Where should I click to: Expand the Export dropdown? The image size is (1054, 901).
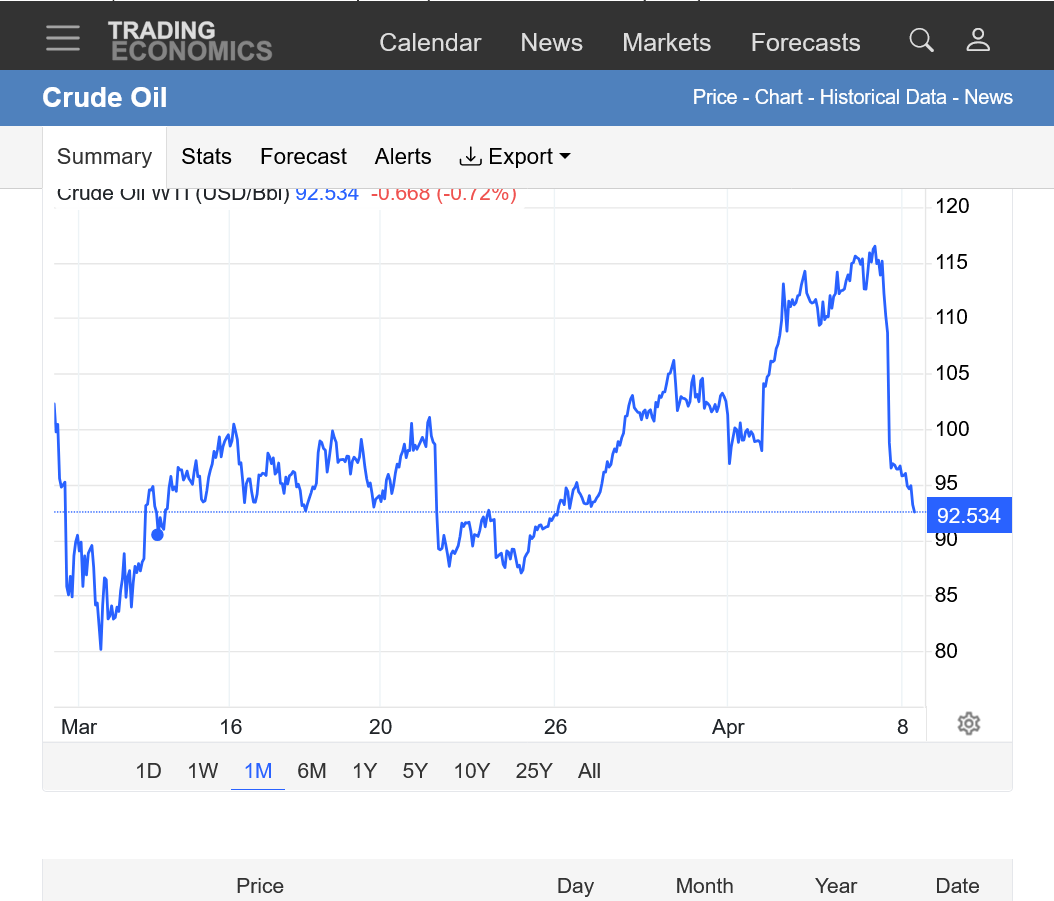point(515,157)
